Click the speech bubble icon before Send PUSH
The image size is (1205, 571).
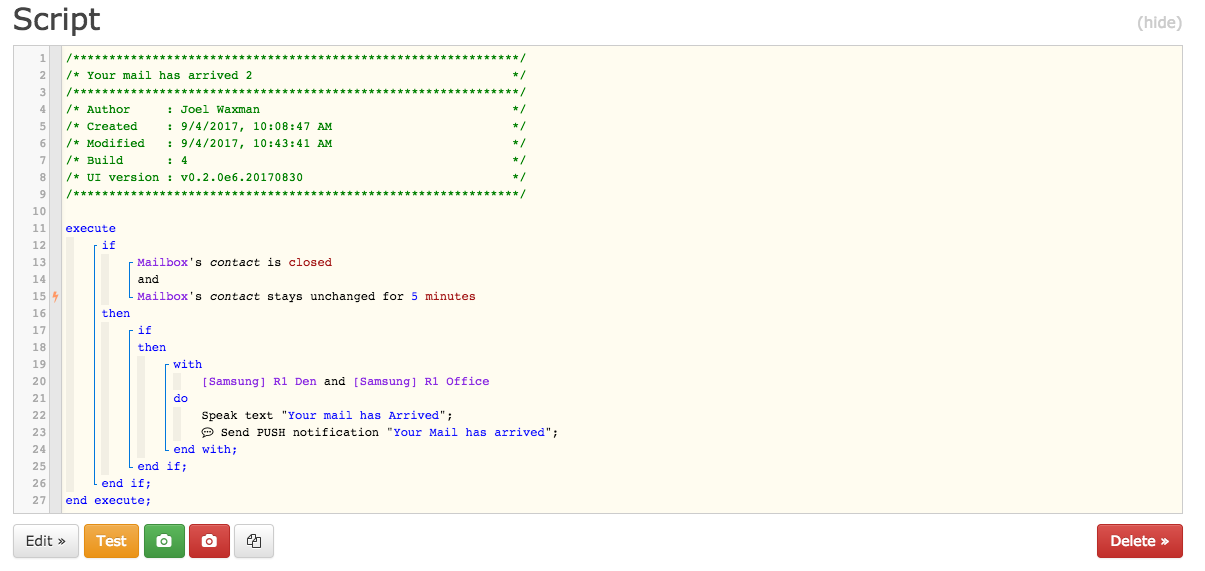[x=208, y=433]
